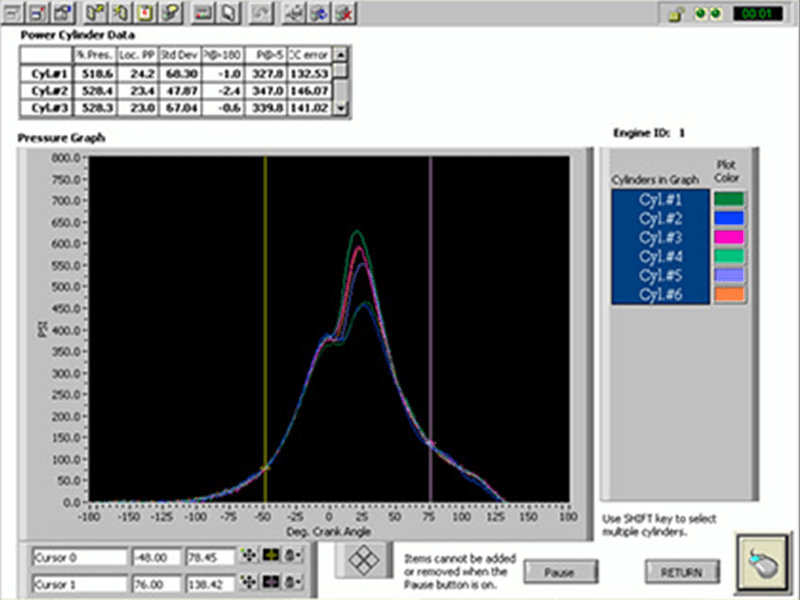Click the 528.4 cell for Cyl#2

pyautogui.click(x=95, y=91)
